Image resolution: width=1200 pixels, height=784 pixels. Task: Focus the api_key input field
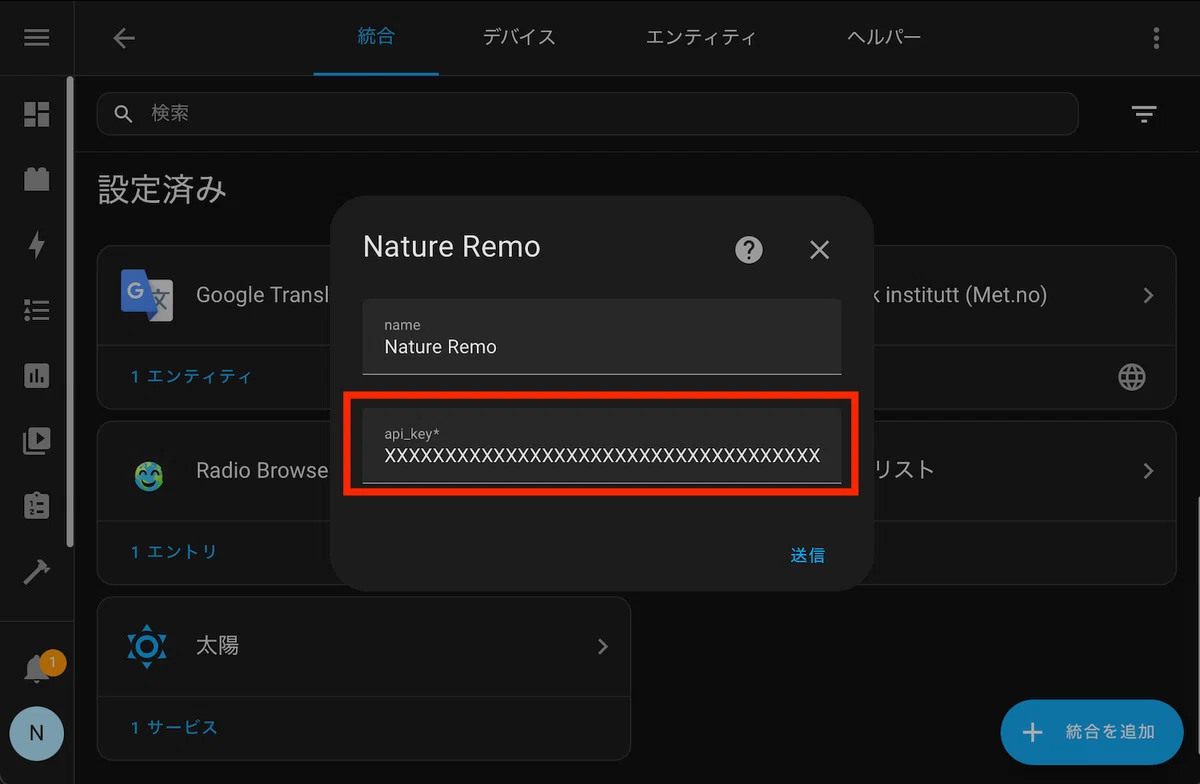click(602, 445)
